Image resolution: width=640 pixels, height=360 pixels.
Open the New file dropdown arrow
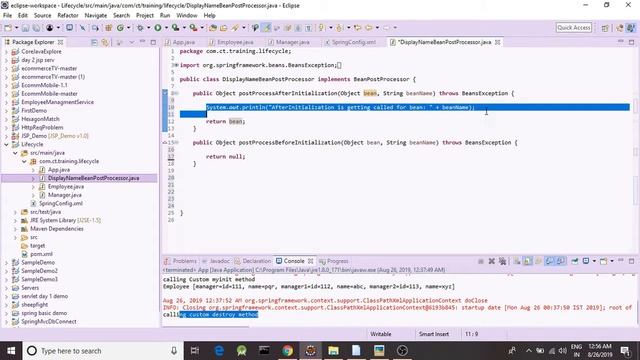coord(16,28)
